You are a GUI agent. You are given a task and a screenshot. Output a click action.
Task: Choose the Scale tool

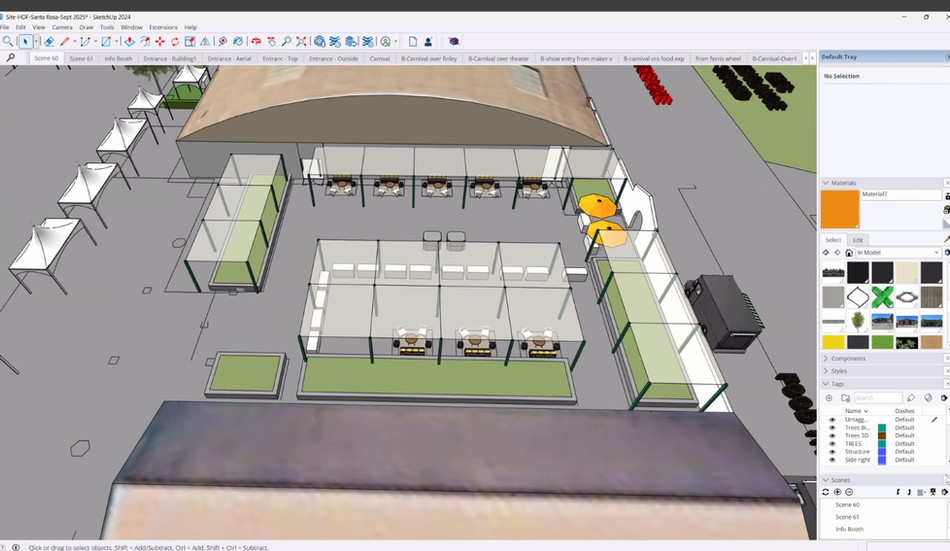(190, 41)
